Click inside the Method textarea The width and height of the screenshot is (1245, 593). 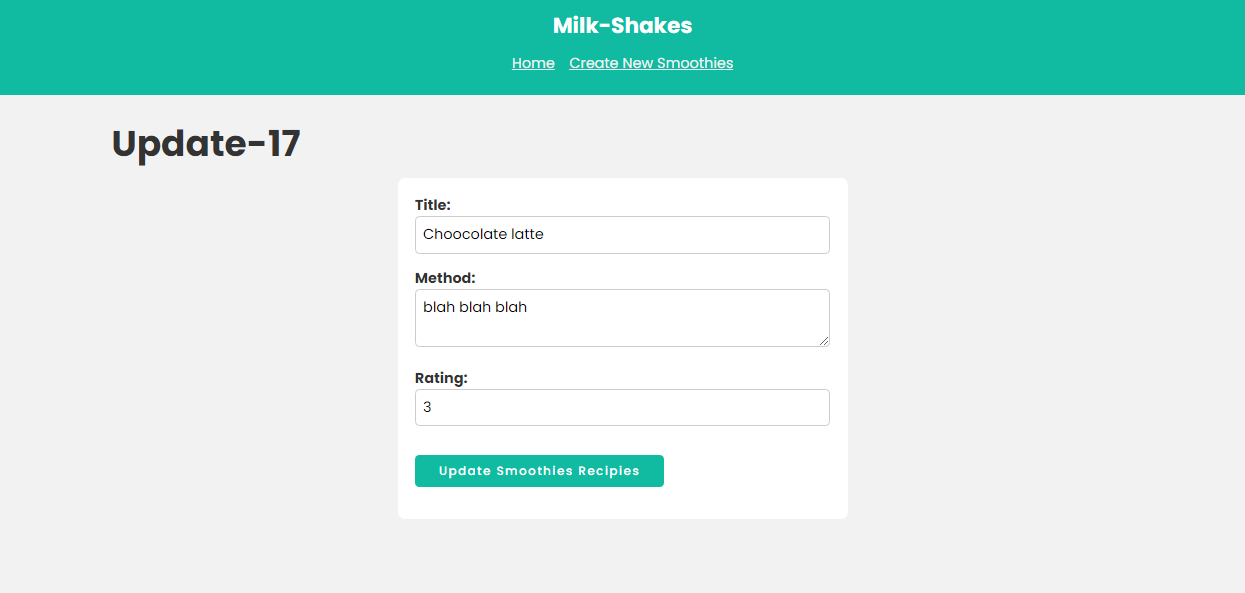click(x=622, y=318)
